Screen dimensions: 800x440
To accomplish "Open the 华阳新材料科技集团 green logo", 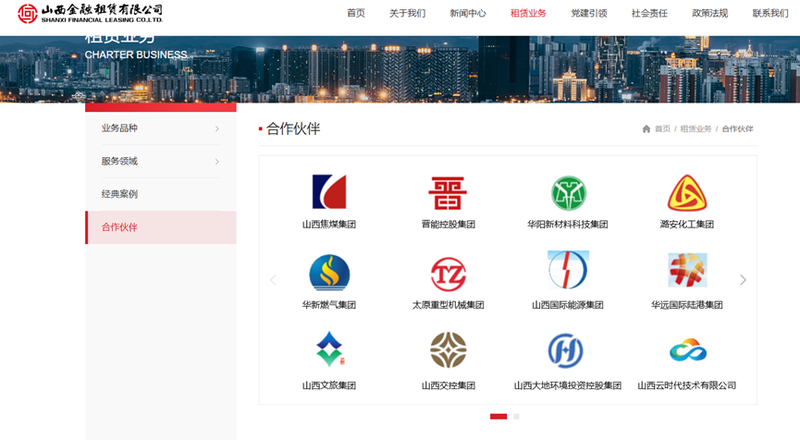I will pos(568,193).
